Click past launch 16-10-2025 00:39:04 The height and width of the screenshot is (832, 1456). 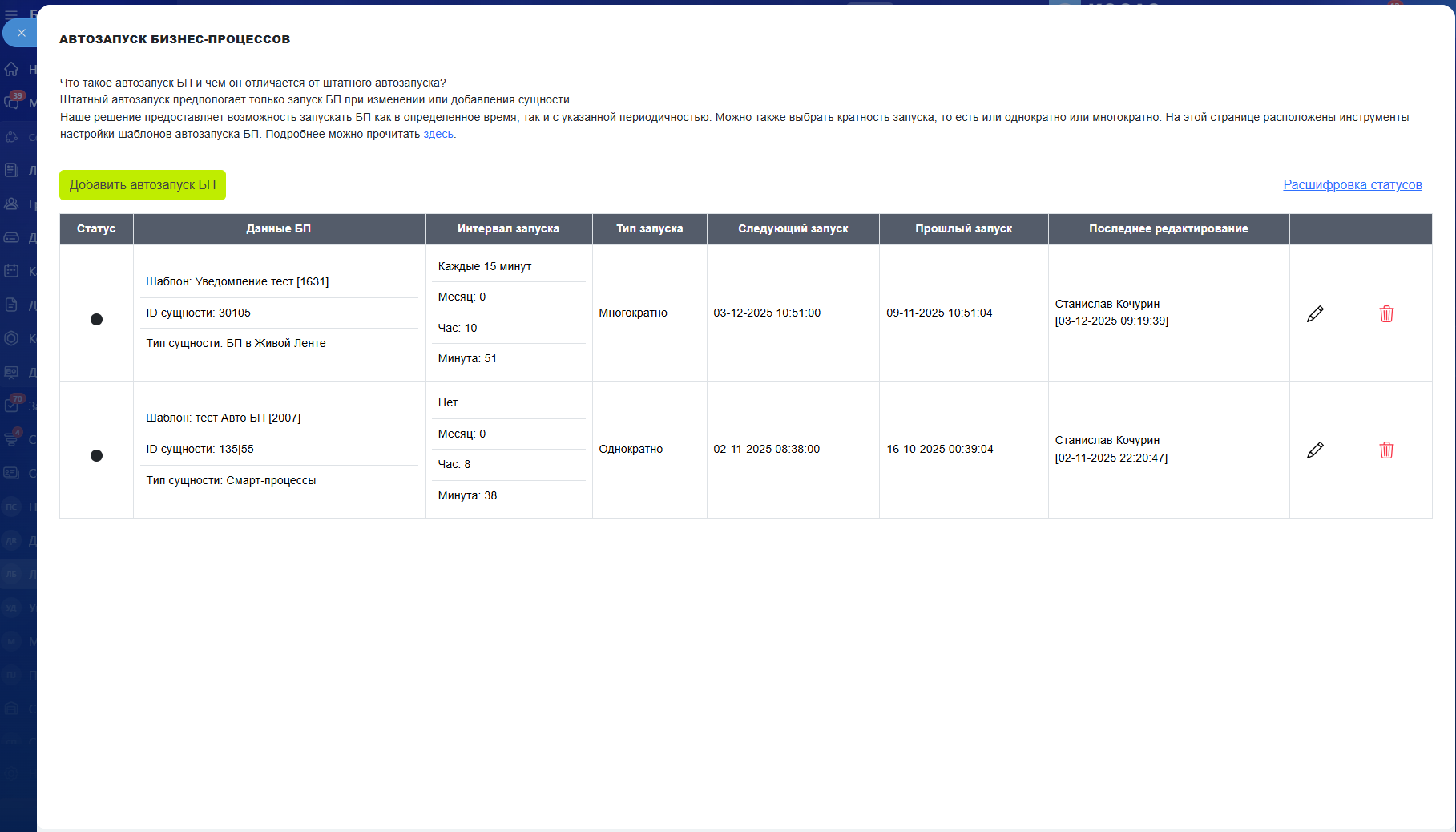click(940, 449)
